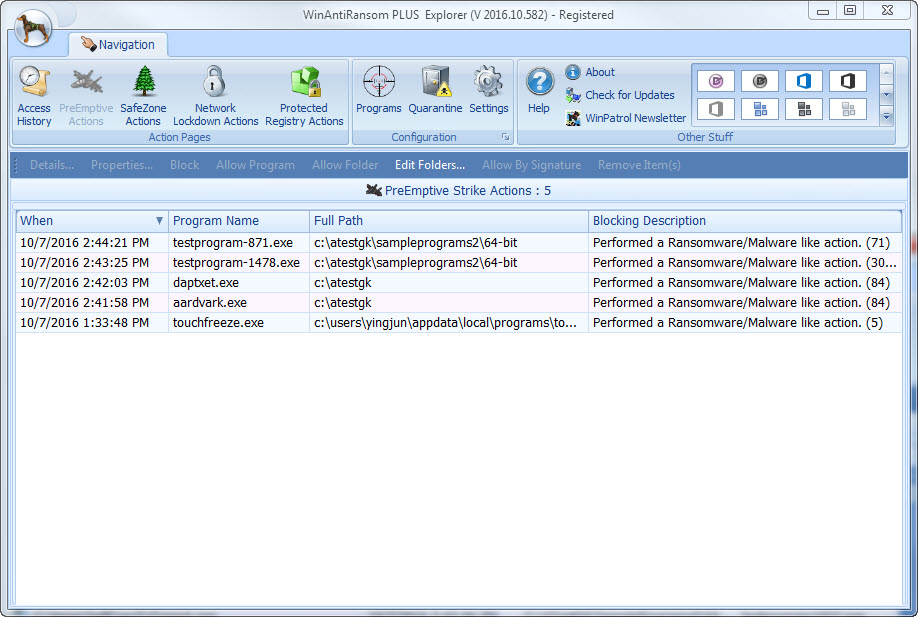This screenshot has height=617, width=918.
Task: Sort by Full Path column header
Action: [x=448, y=221]
